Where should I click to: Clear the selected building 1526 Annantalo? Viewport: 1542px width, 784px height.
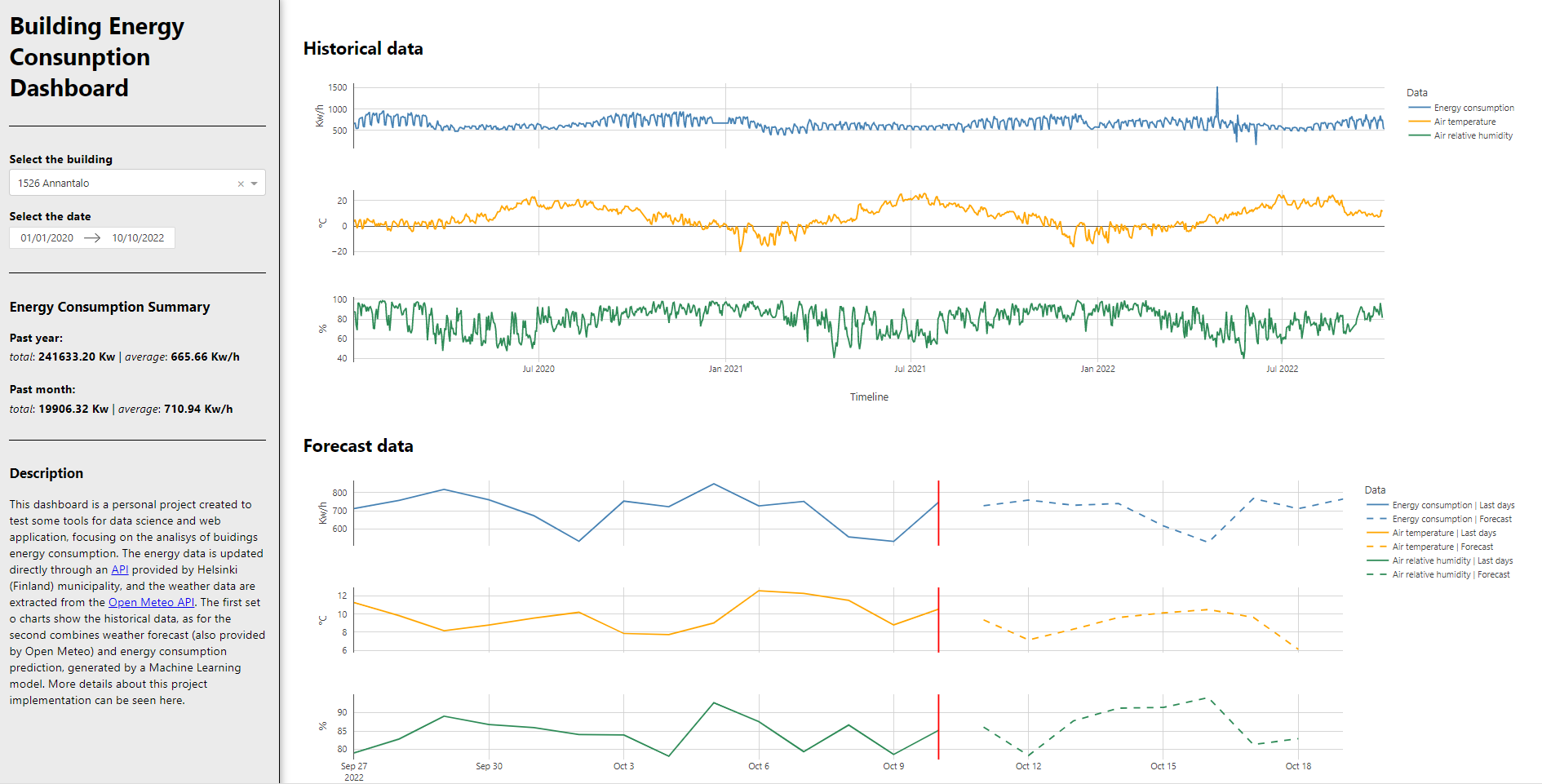[x=241, y=184]
